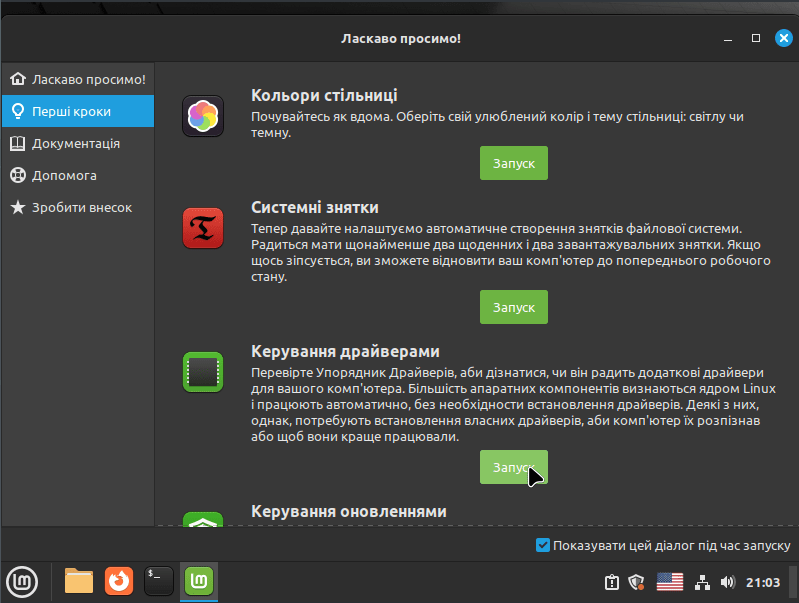Click the Системні знятки heading

click(315, 207)
